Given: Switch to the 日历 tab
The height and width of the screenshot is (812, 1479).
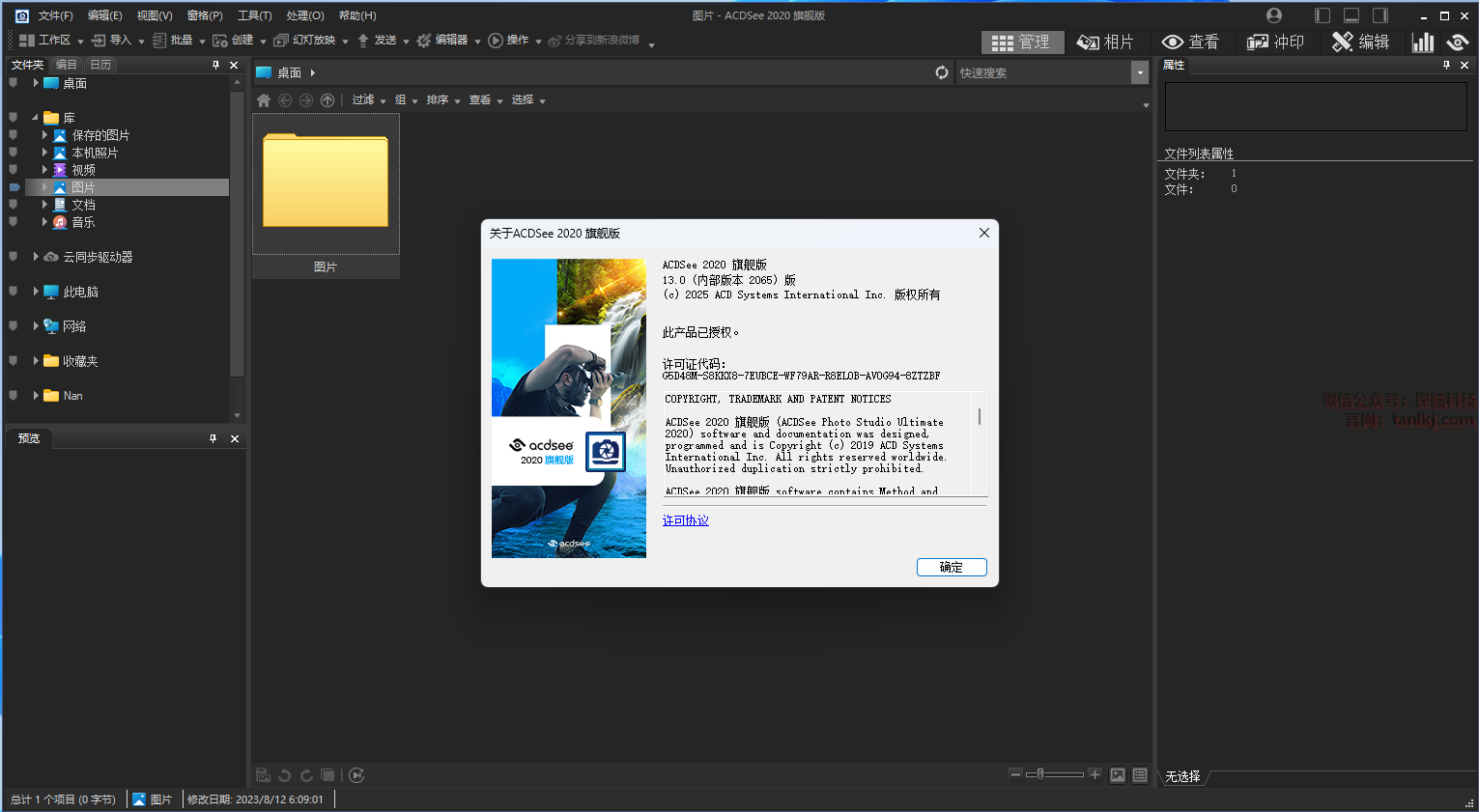Looking at the screenshot, I should pyautogui.click(x=100, y=65).
